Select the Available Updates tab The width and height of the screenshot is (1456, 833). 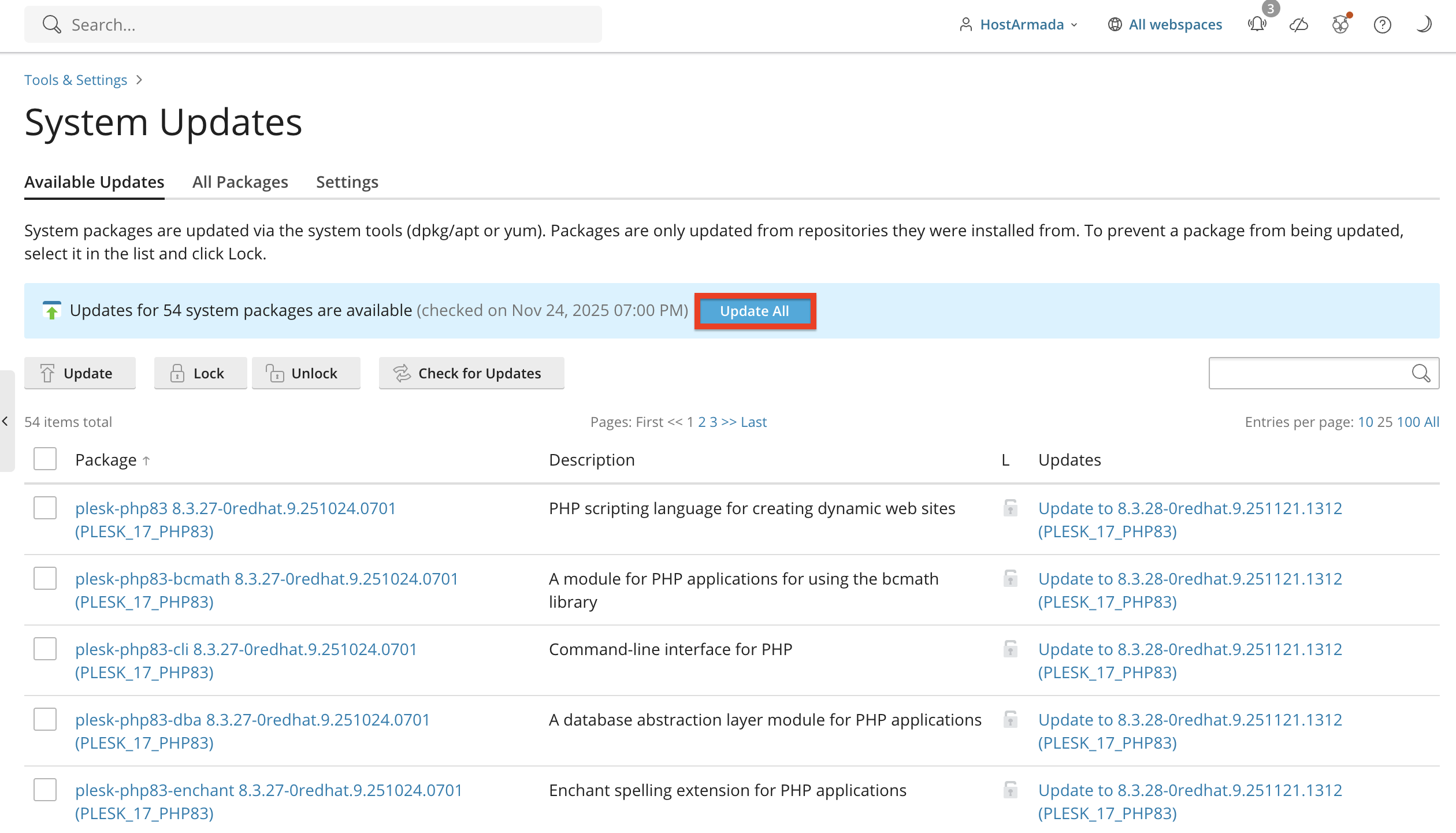click(x=94, y=182)
